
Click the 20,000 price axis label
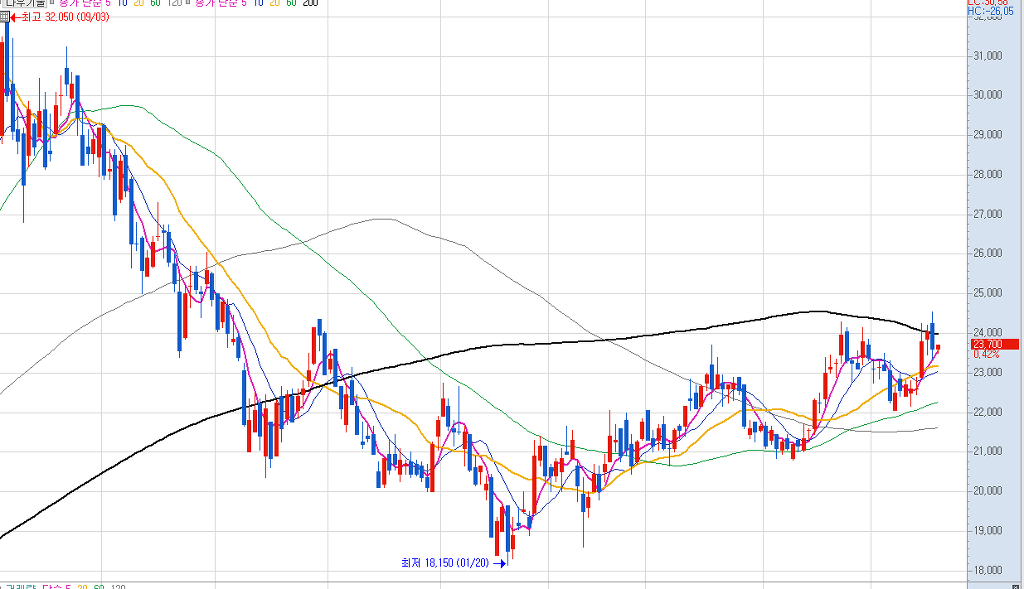987,491
